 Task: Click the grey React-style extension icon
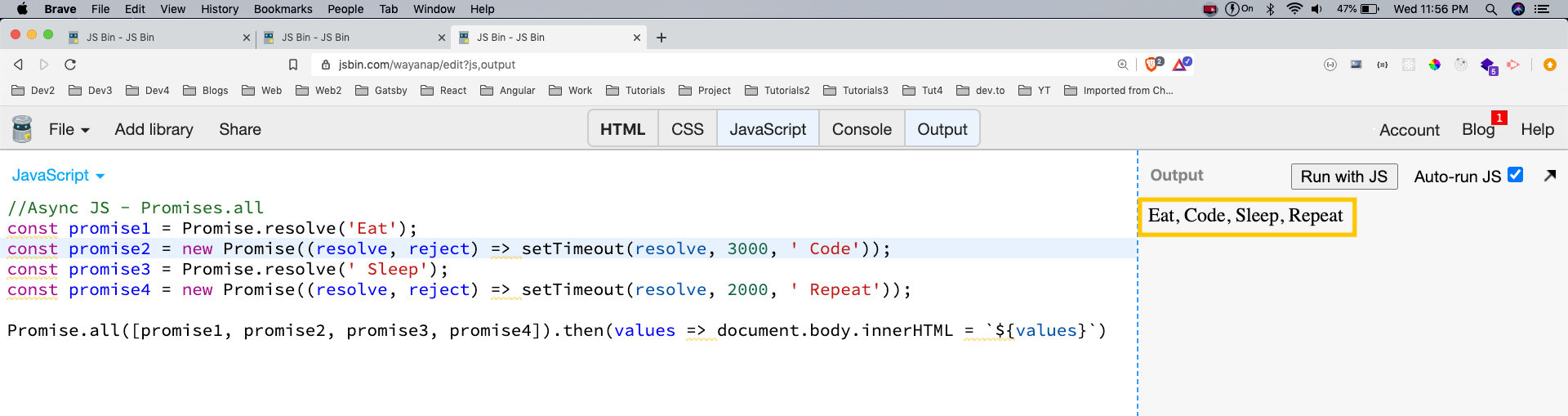point(1409,65)
